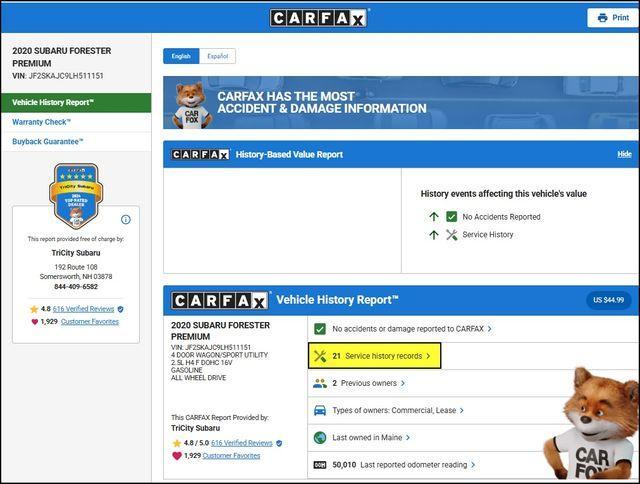Viewport: 640px width, 484px height.
Task: Click the green No Accidents Reported checkmark
Action: coord(452,217)
